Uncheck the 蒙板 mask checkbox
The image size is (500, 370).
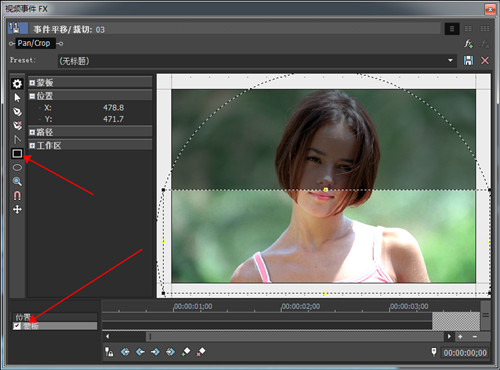coord(17,326)
